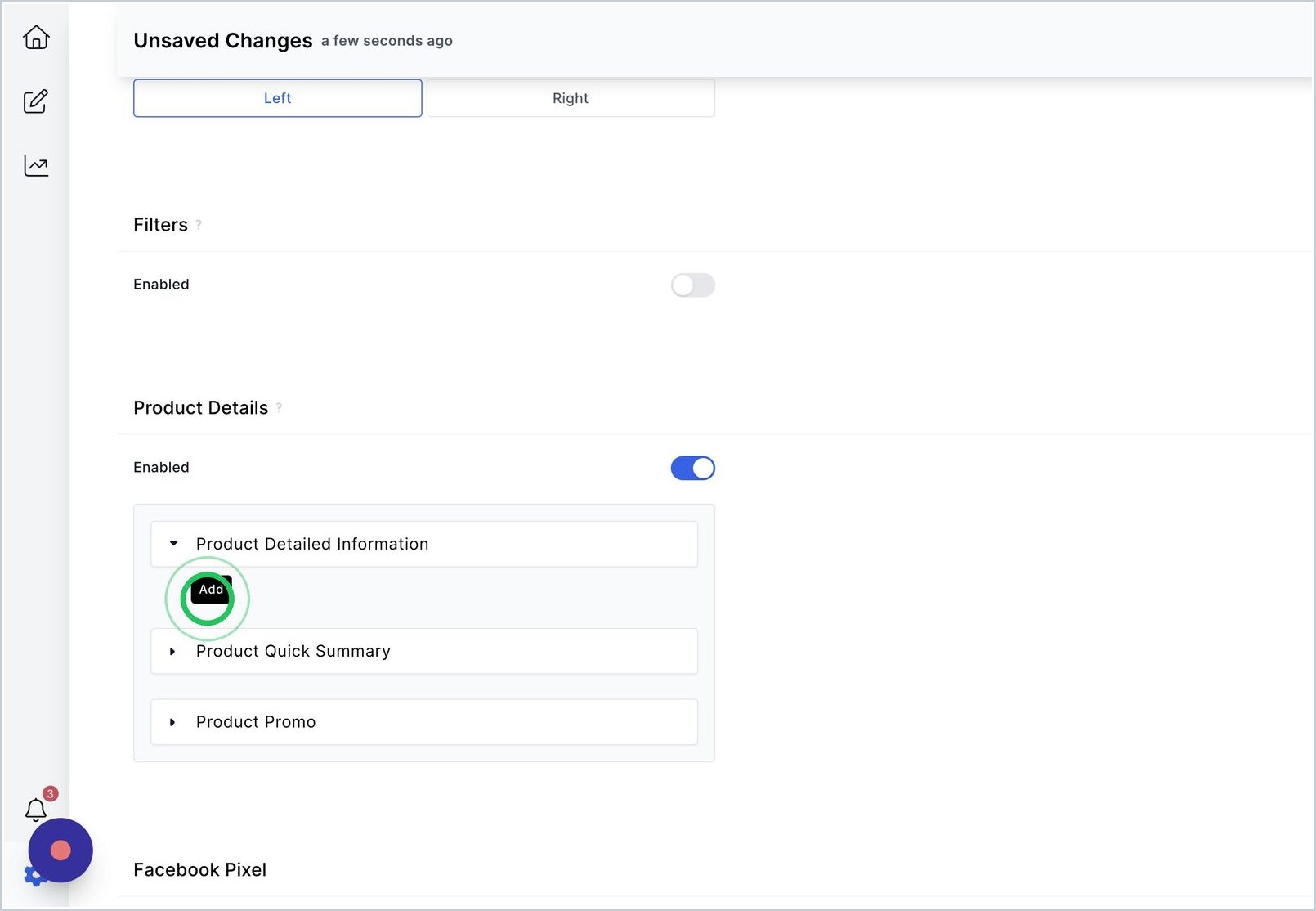Open the notifications bell icon
Viewport: 1316px width, 911px height.
36,810
